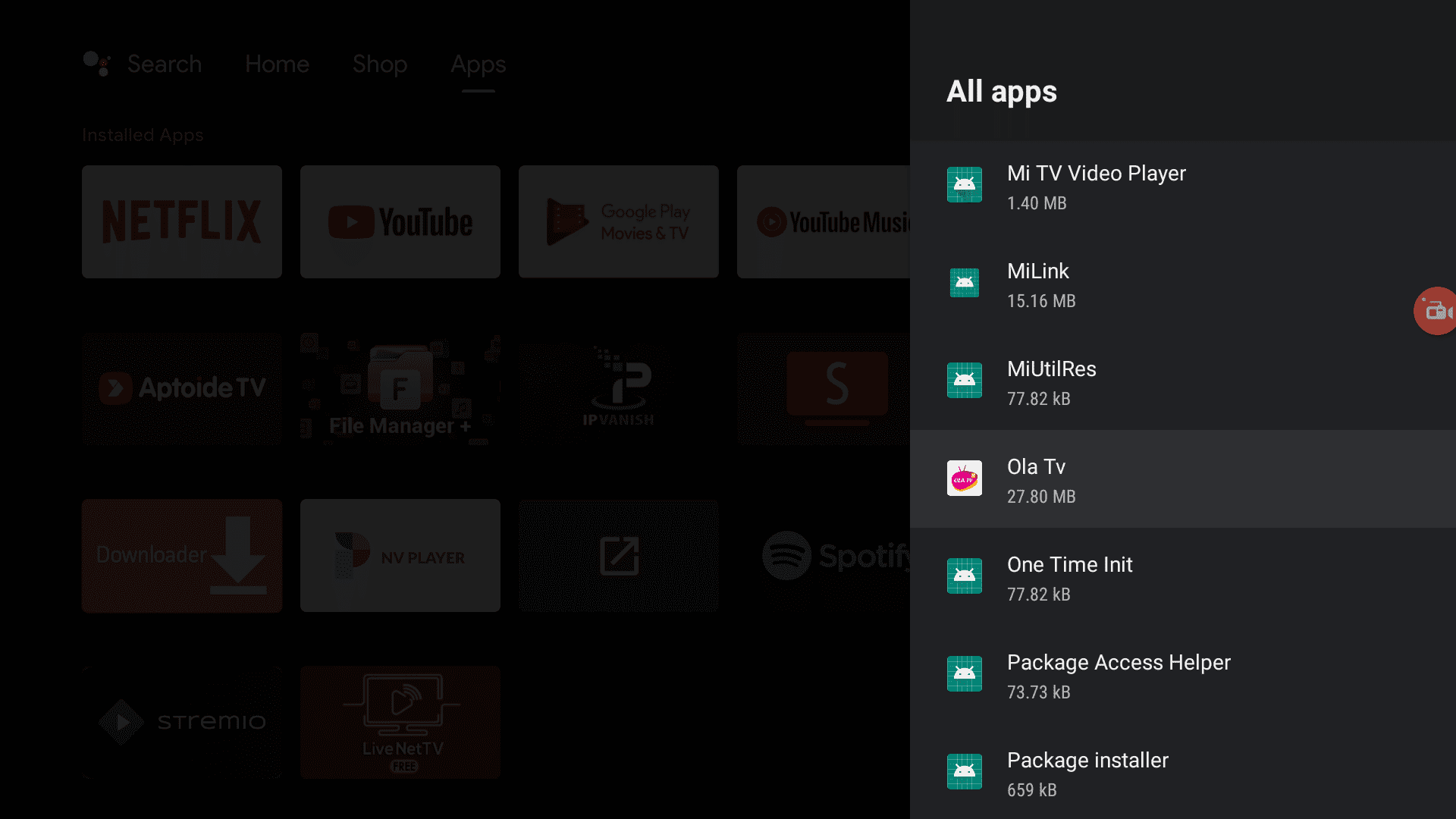Launch the Aptoide TV tile
This screenshot has width=1456, height=819.
tap(182, 388)
